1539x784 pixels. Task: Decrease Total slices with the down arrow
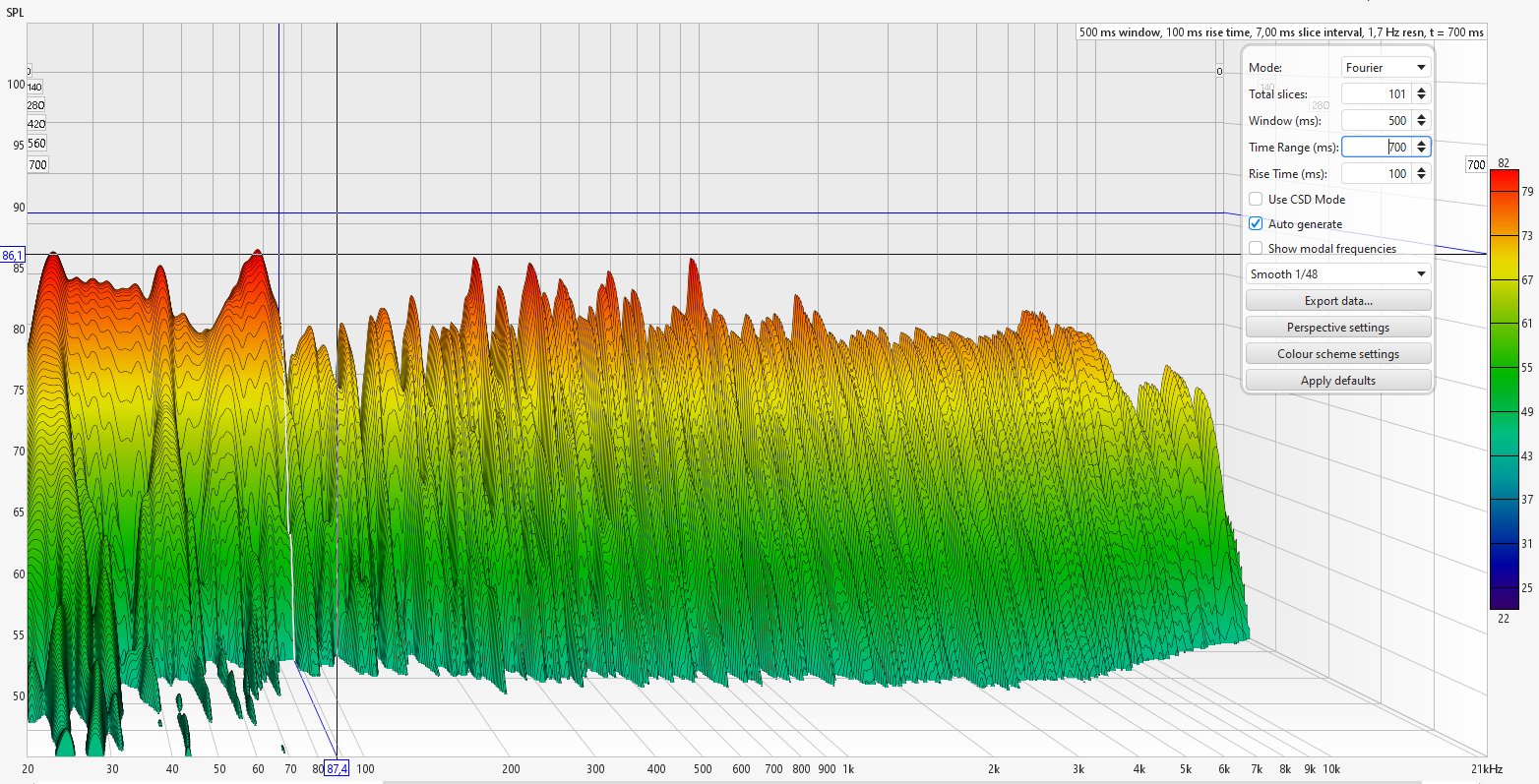(x=1421, y=99)
